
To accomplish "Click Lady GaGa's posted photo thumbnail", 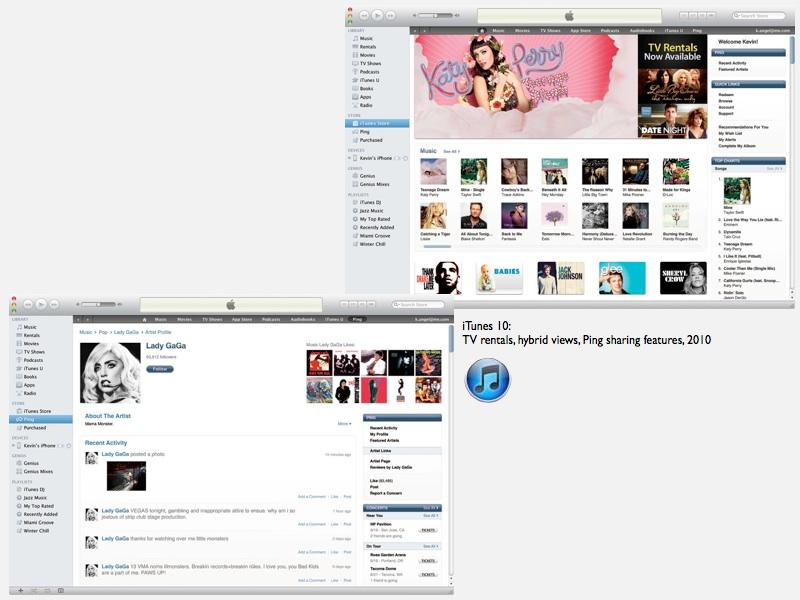I will [126, 476].
